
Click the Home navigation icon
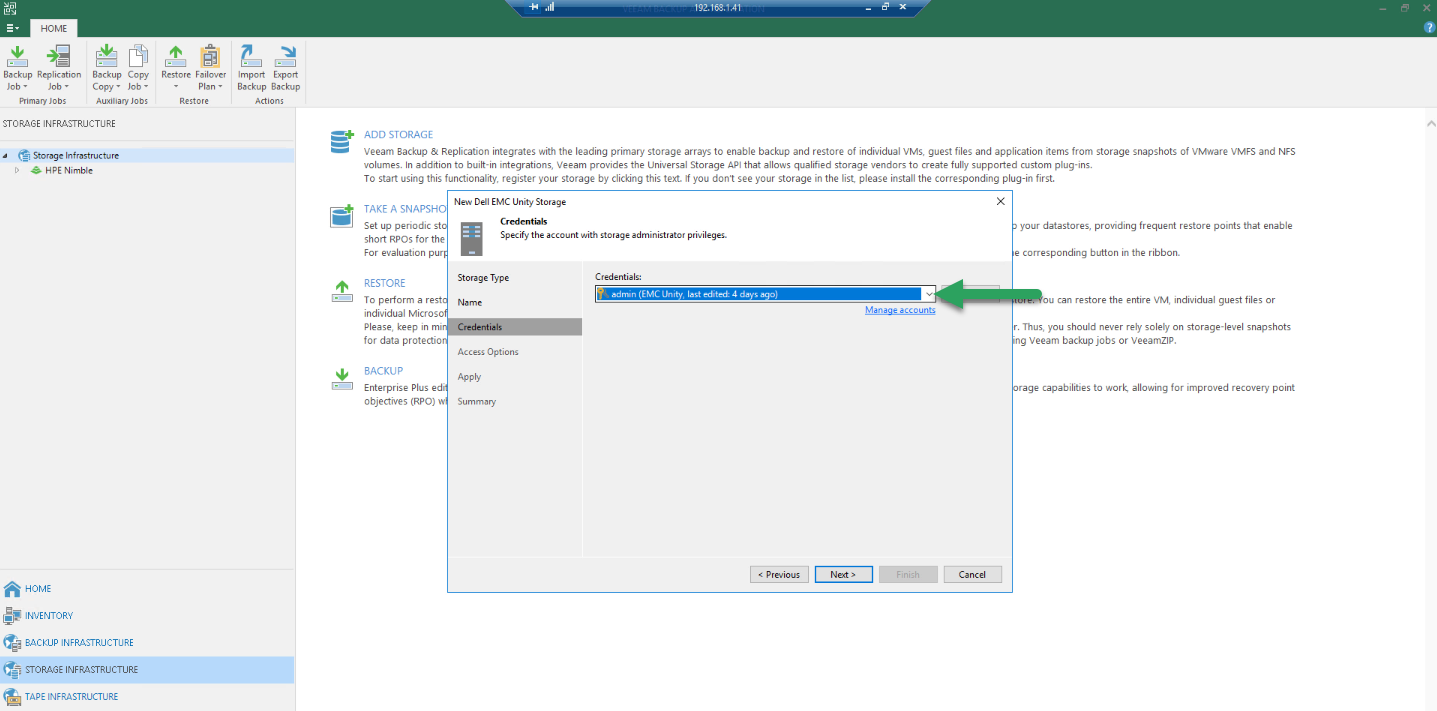click(12, 588)
